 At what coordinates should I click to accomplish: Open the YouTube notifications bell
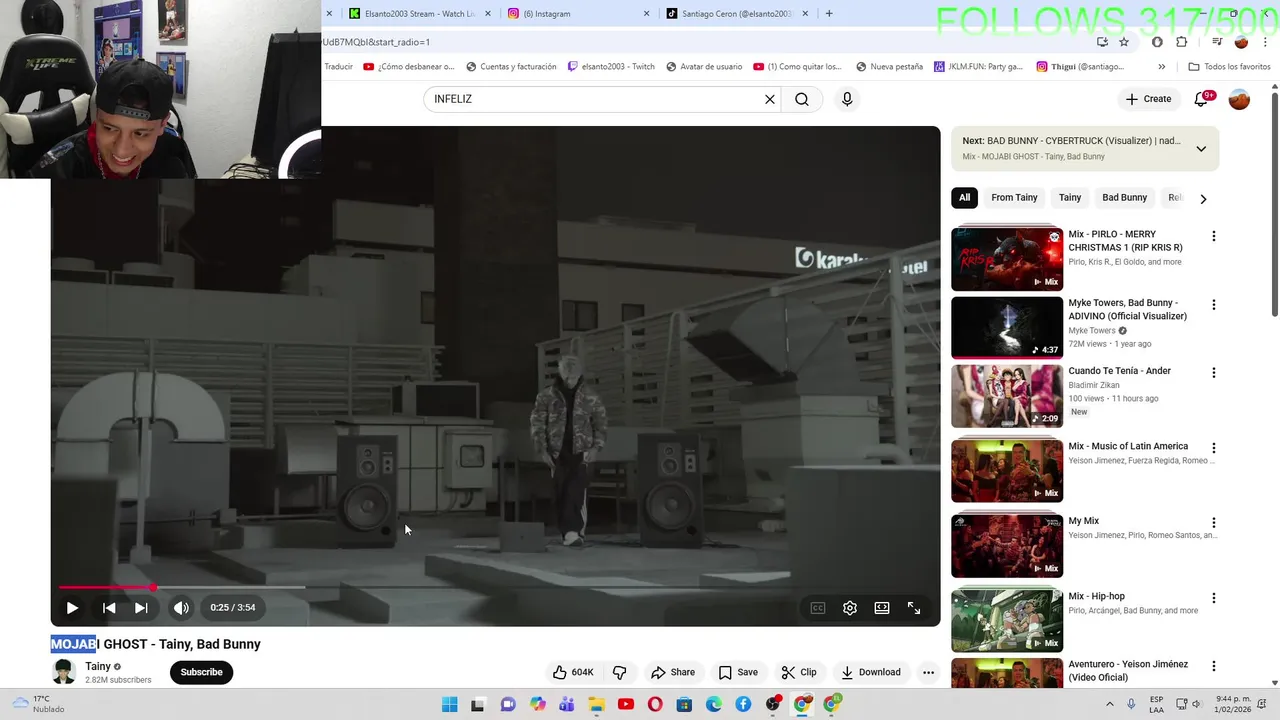click(1202, 99)
